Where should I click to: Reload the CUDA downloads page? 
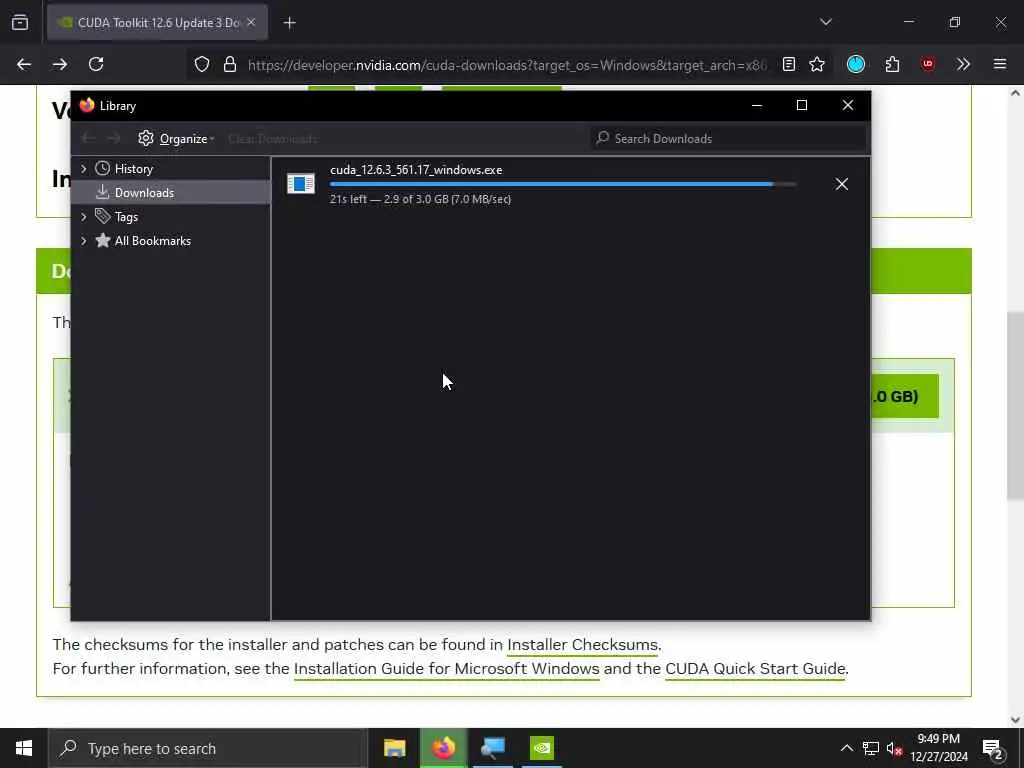tap(96, 64)
